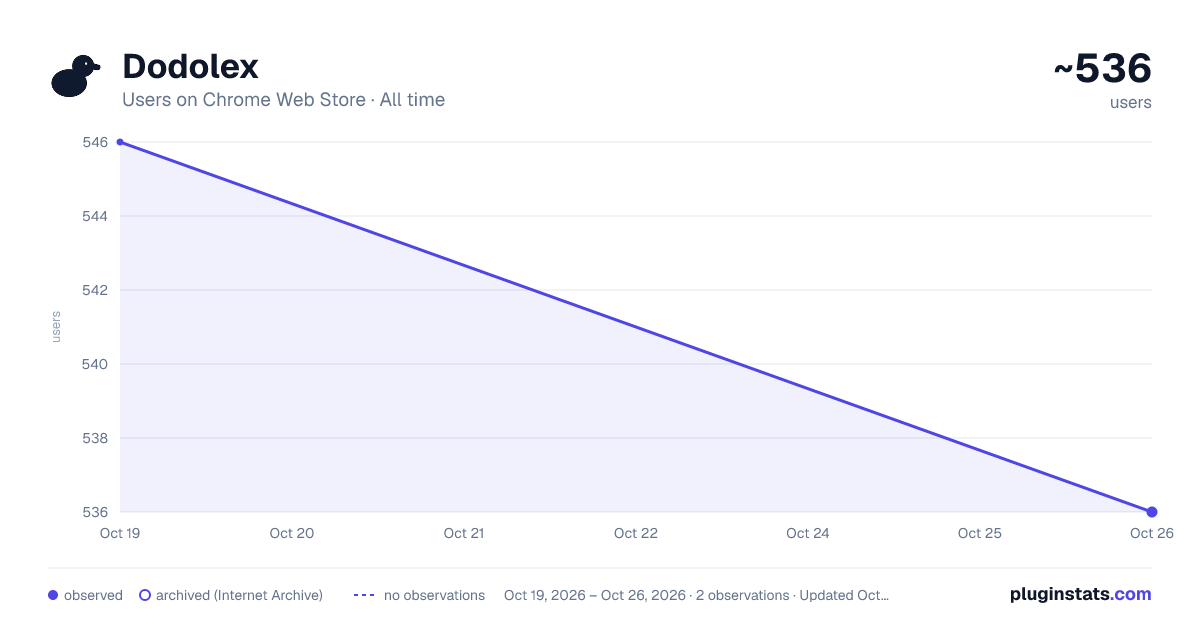The image size is (1200, 630).
Task: Click the 540 y-axis label
Action: coord(95,364)
